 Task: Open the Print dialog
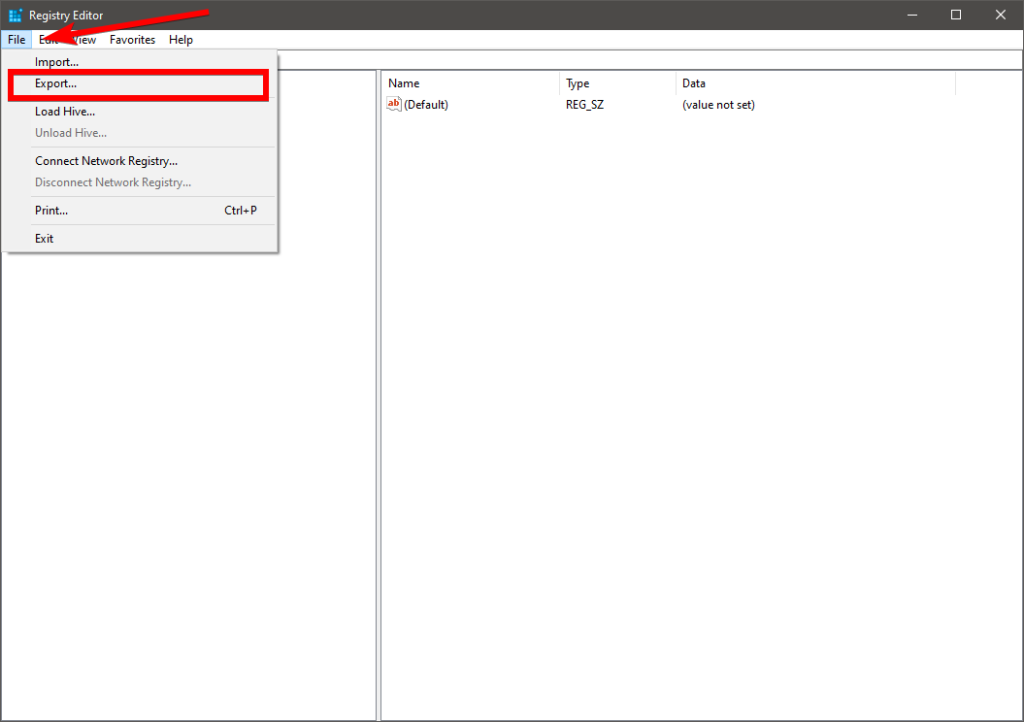pyautogui.click(x=49, y=210)
